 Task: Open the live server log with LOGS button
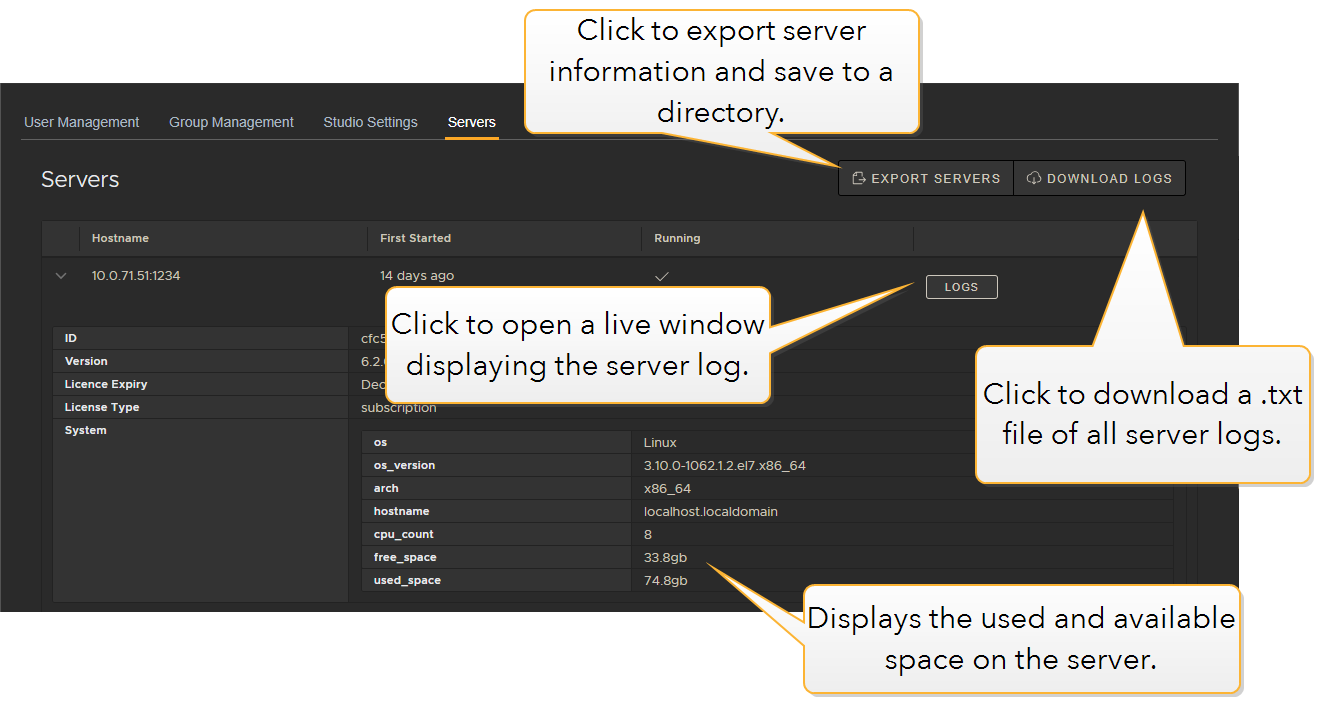click(961, 287)
